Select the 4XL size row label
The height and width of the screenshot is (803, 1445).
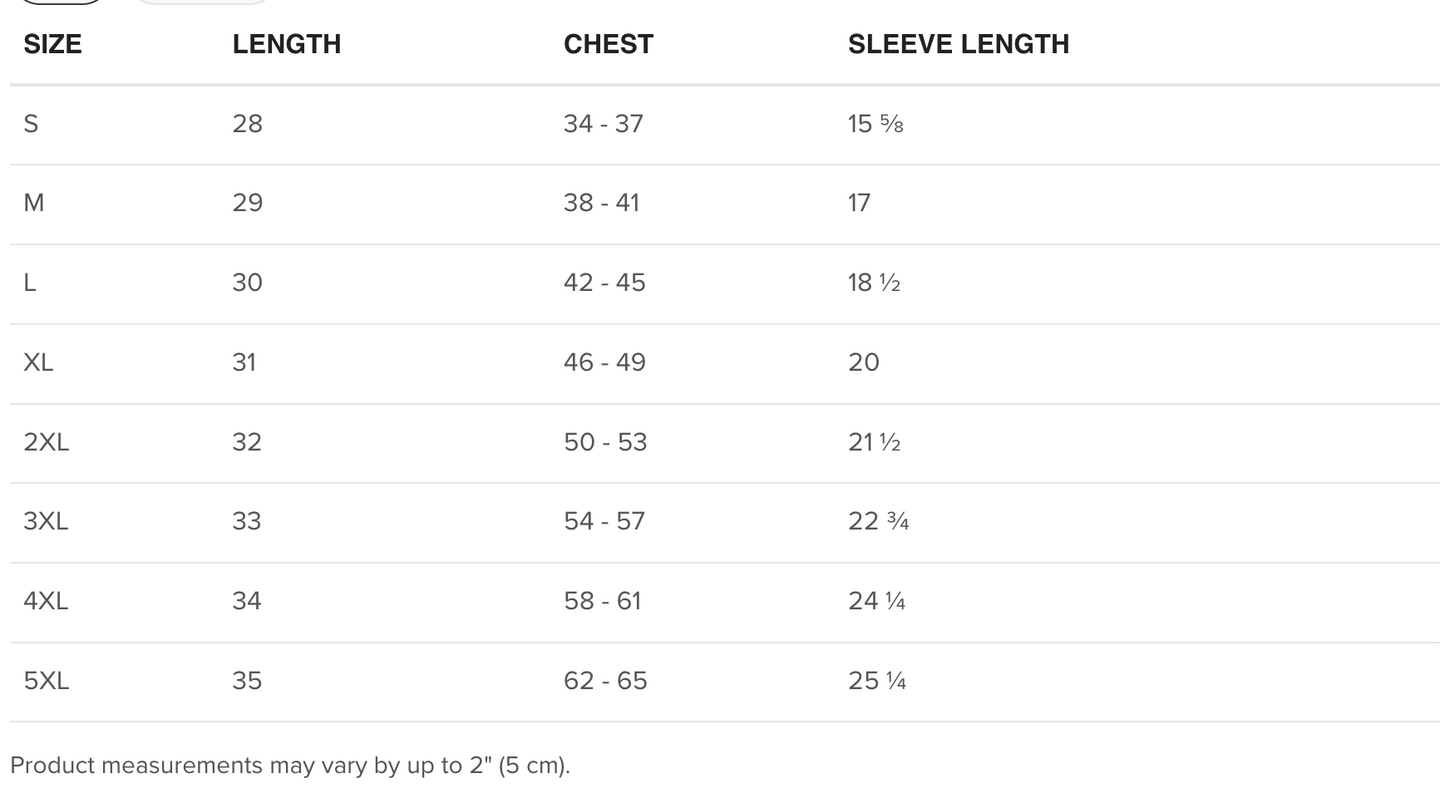[46, 601]
